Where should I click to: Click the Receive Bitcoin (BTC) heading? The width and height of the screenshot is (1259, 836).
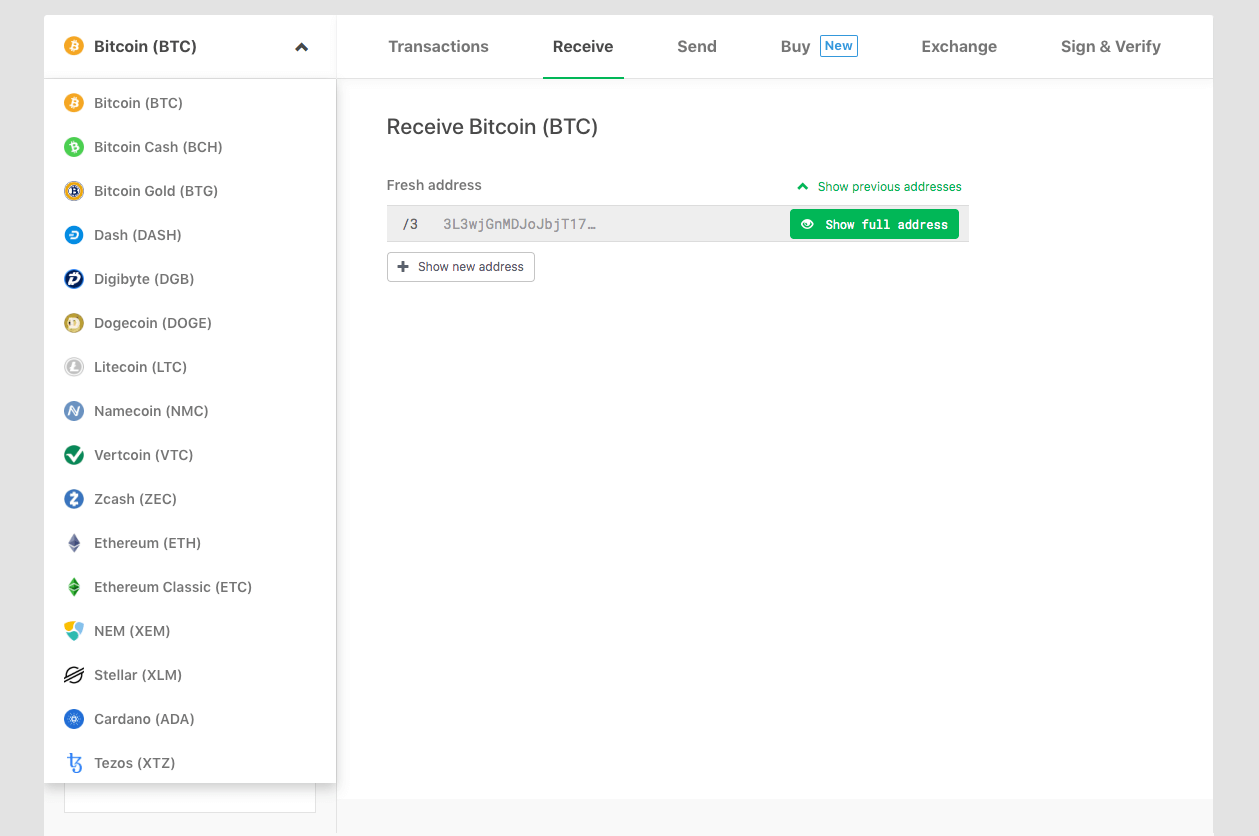click(492, 127)
